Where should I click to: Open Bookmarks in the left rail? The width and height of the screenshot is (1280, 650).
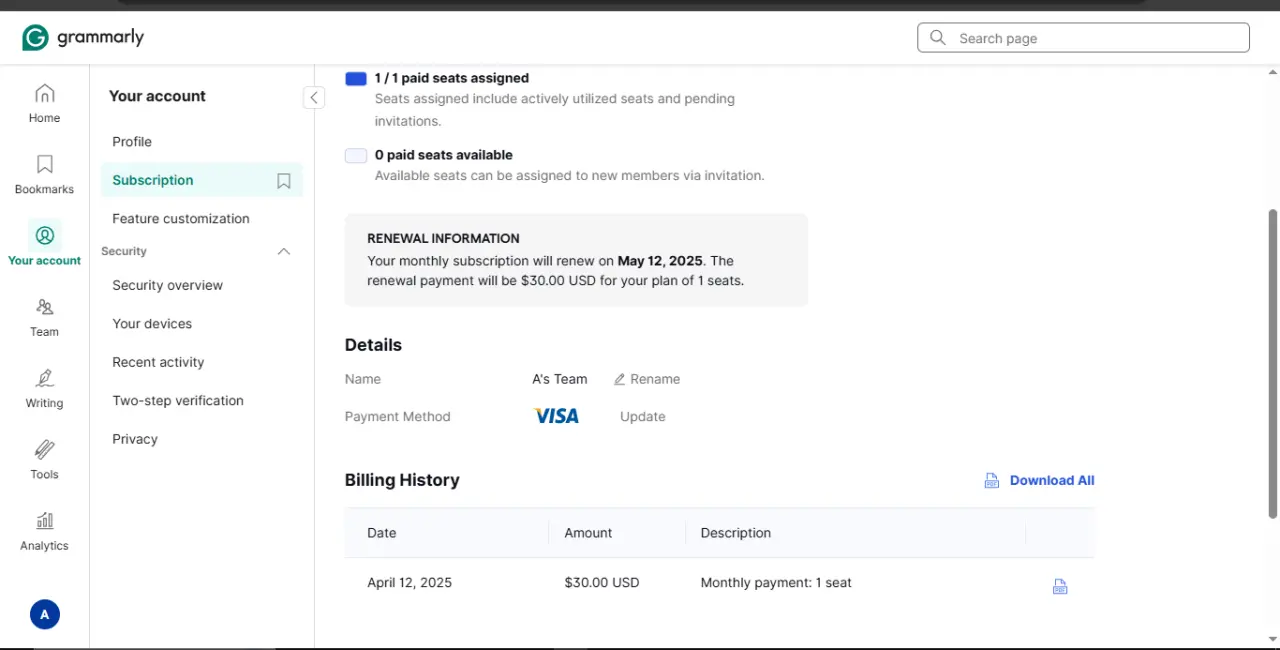click(44, 165)
